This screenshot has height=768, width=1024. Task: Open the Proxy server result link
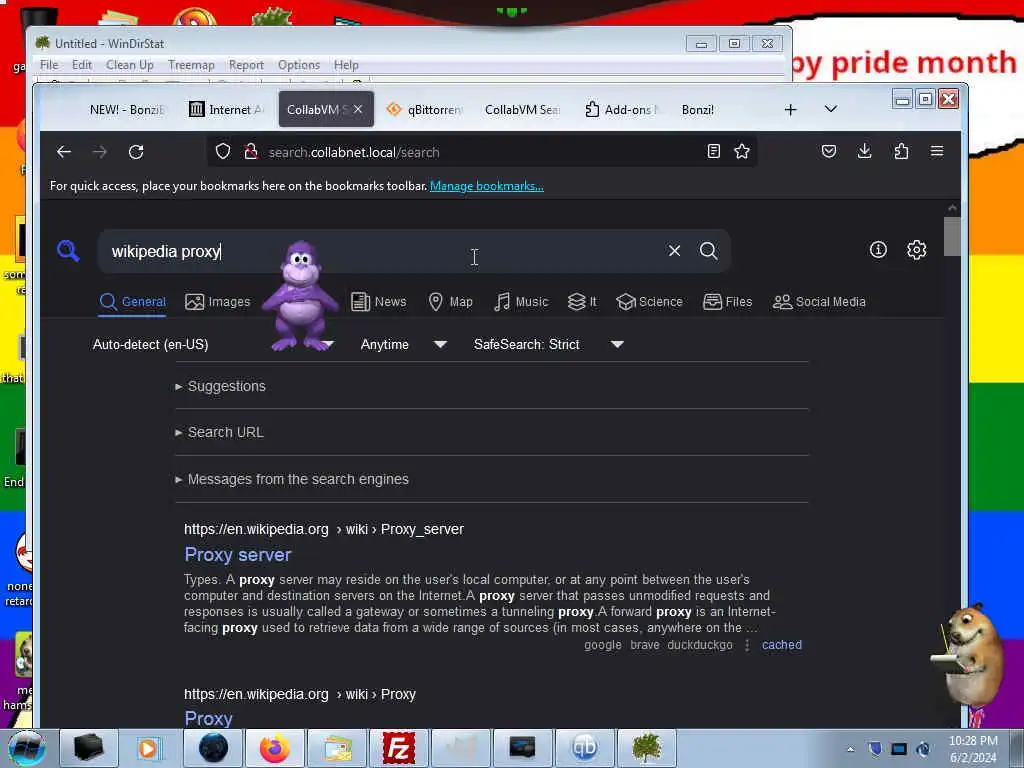point(238,554)
